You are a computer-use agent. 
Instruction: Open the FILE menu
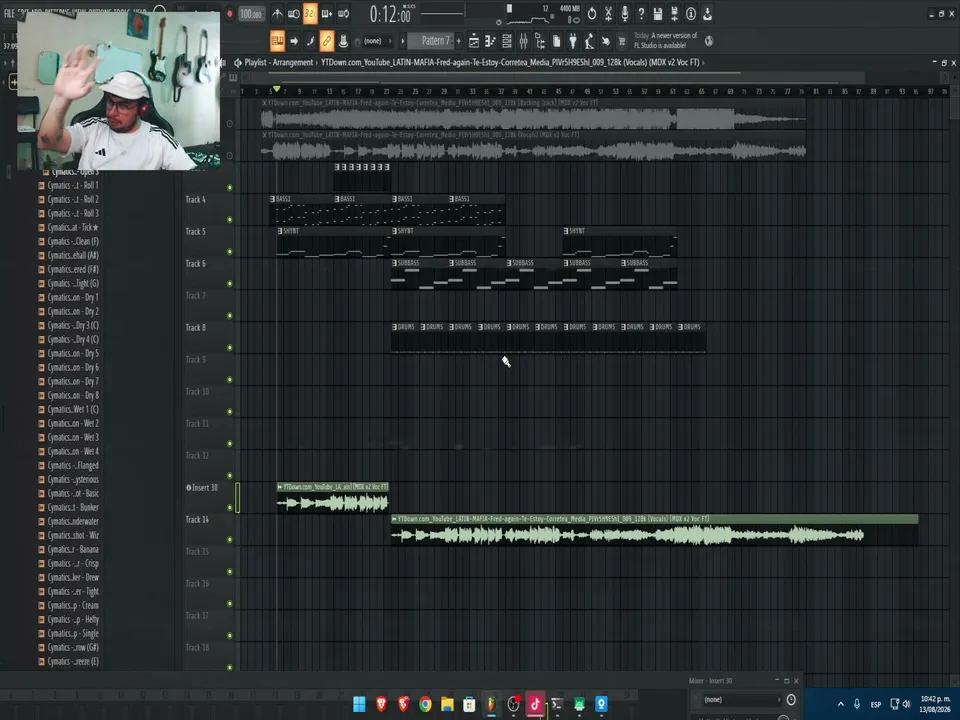9,12
